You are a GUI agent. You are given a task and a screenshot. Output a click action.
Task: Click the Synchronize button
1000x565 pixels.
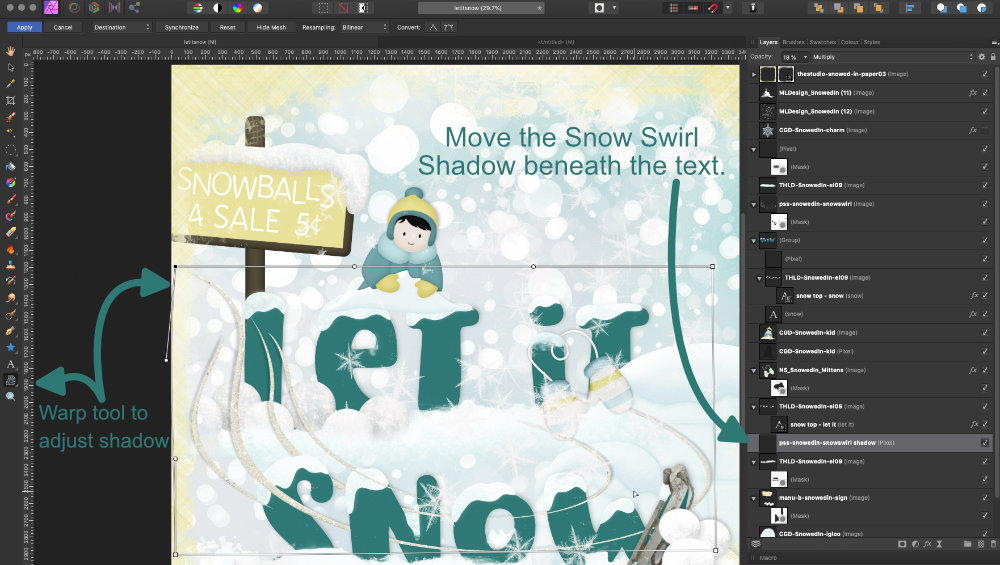[182, 27]
